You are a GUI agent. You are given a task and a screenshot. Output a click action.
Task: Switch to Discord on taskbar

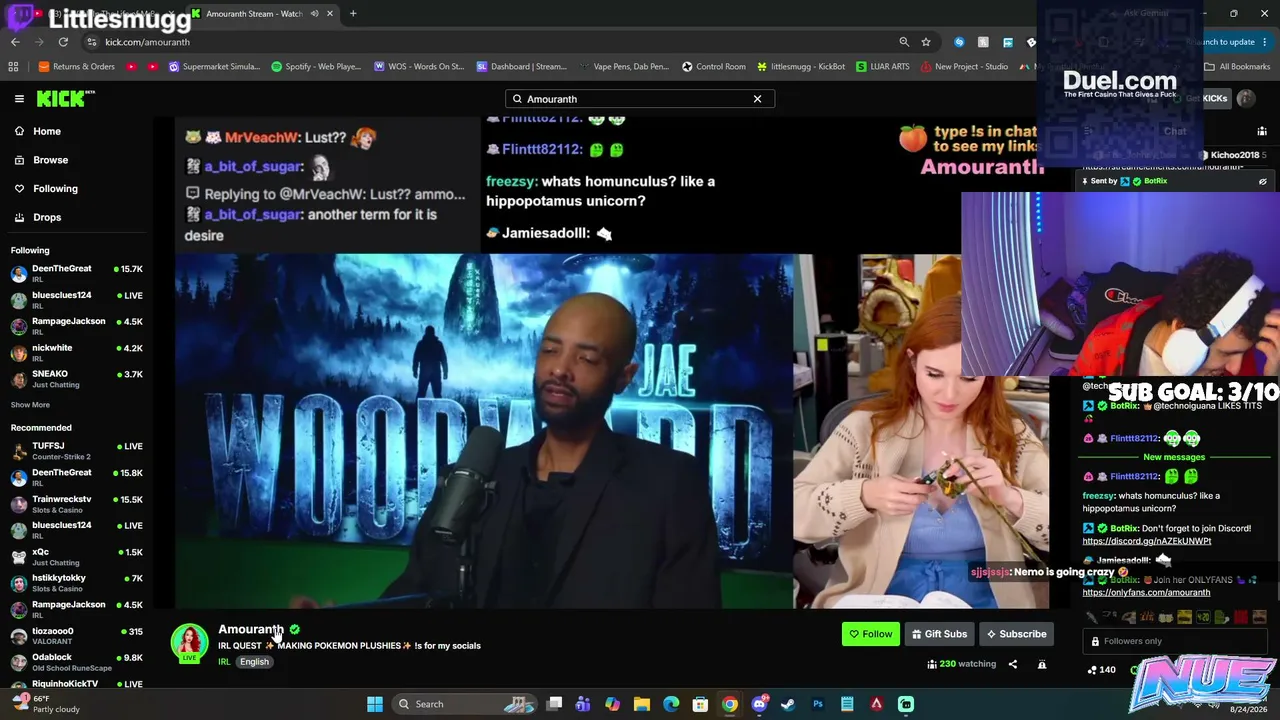pyautogui.click(x=759, y=704)
